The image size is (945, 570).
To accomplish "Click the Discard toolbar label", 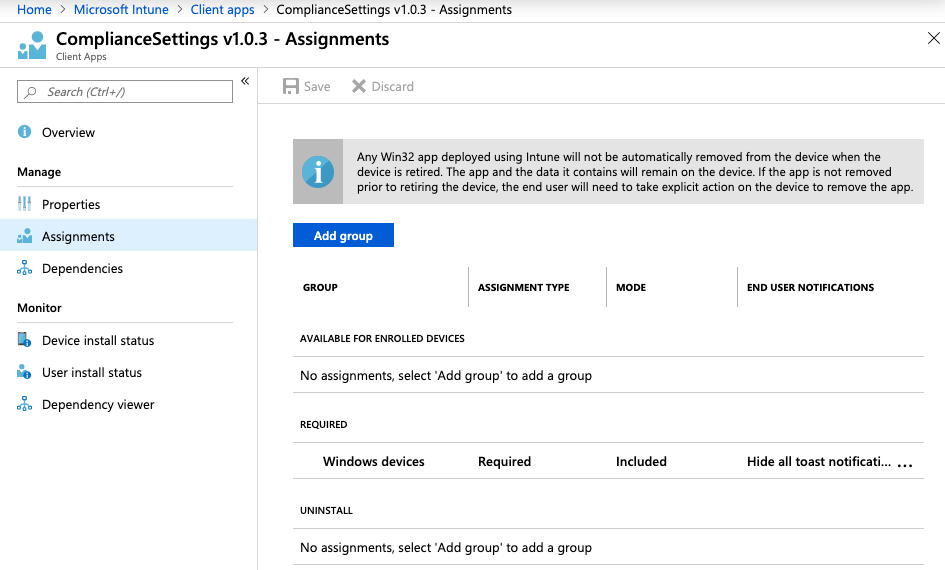I will pos(392,87).
